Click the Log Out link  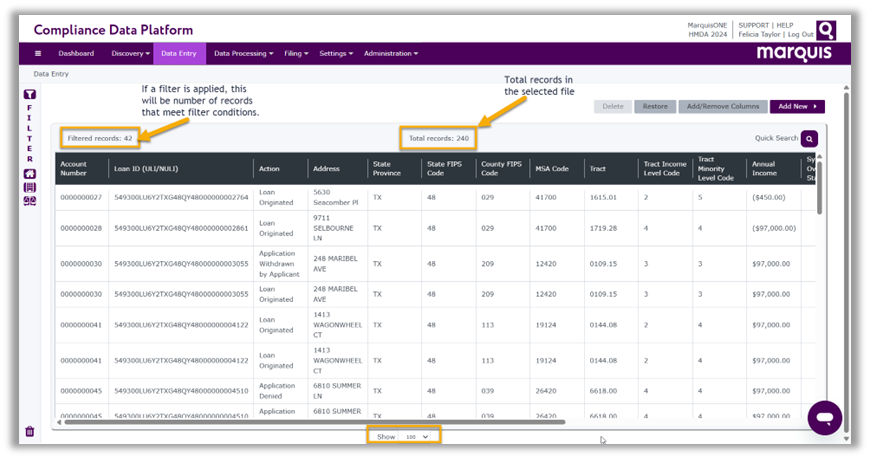(801, 34)
